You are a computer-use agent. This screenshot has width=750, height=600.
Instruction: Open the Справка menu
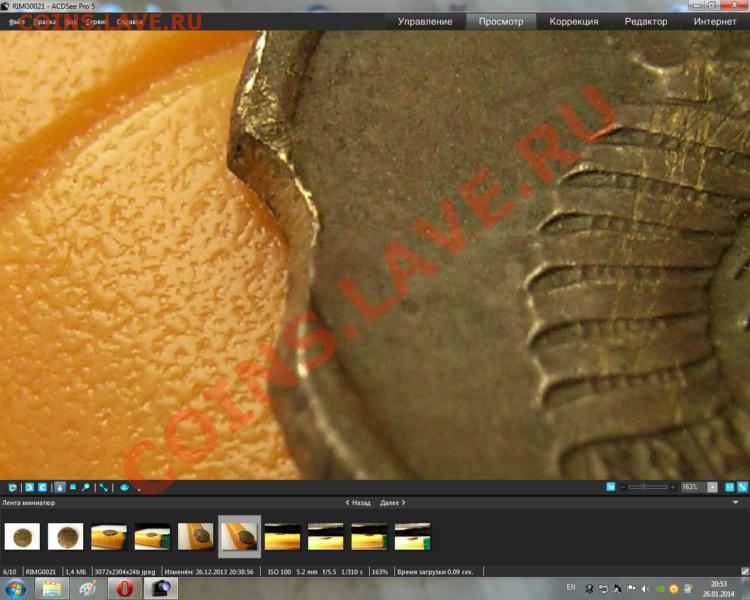pyautogui.click(x=129, y=22)
